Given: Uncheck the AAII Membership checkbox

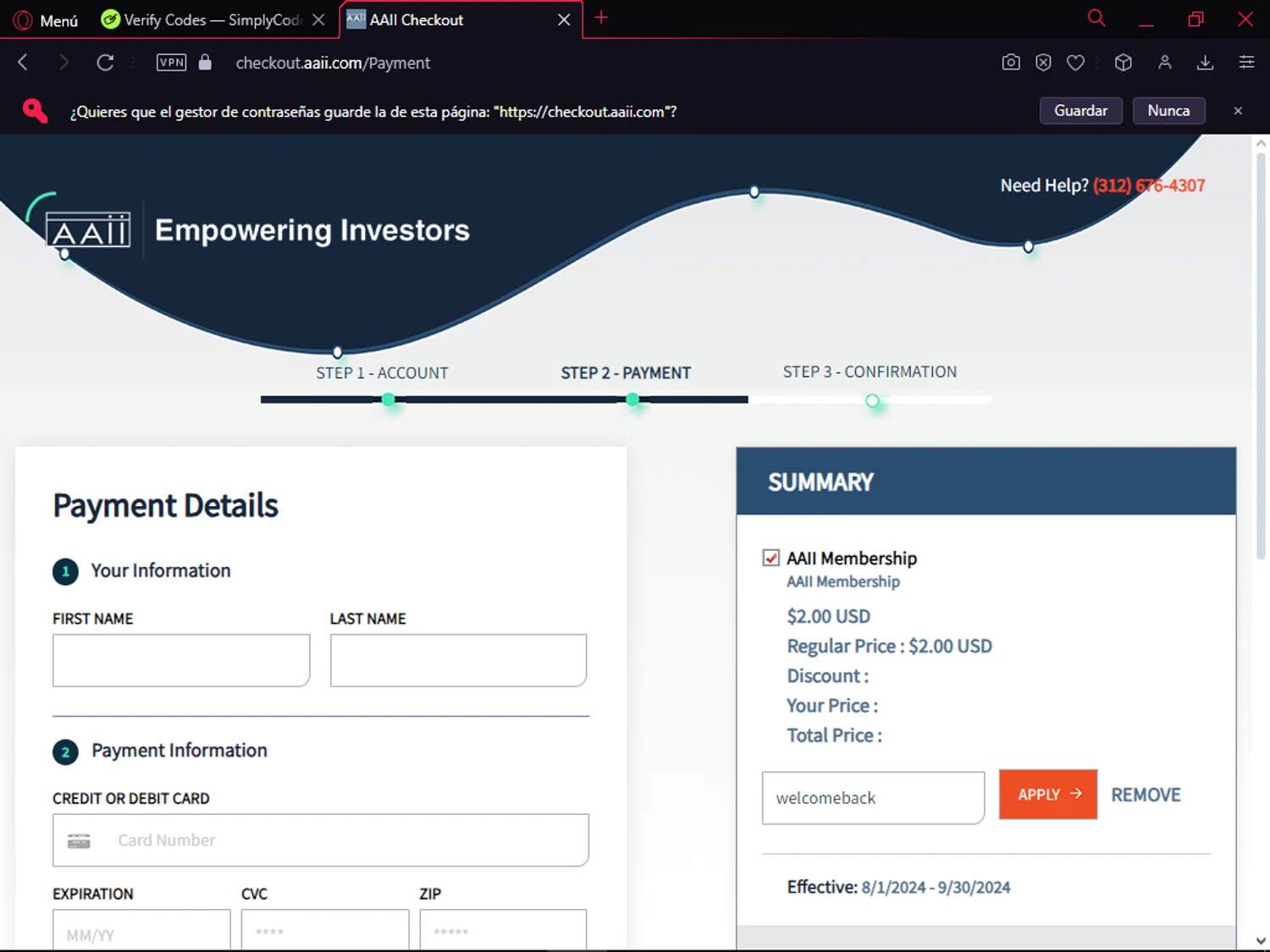Looking at the screenshot, I should [x=770, y=558].
